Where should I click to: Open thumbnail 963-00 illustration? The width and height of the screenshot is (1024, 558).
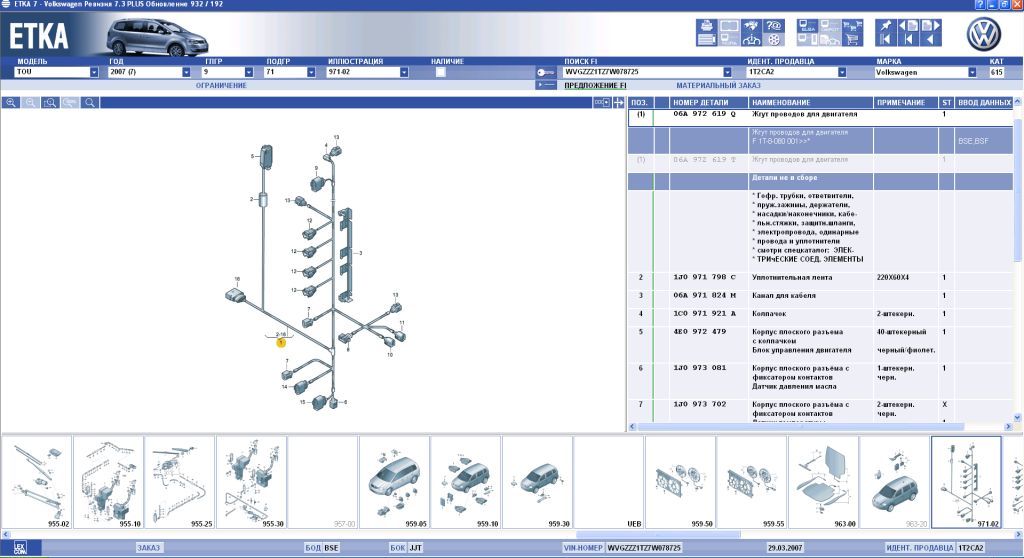(823, 482)
